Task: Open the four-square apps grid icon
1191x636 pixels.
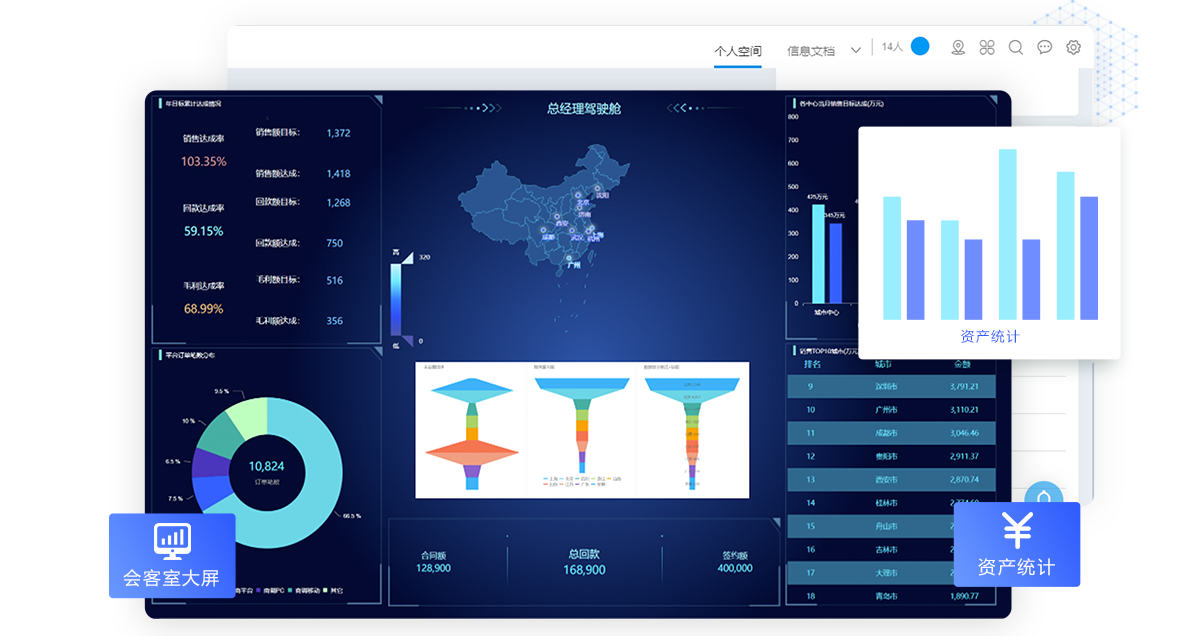Action: 987,47
